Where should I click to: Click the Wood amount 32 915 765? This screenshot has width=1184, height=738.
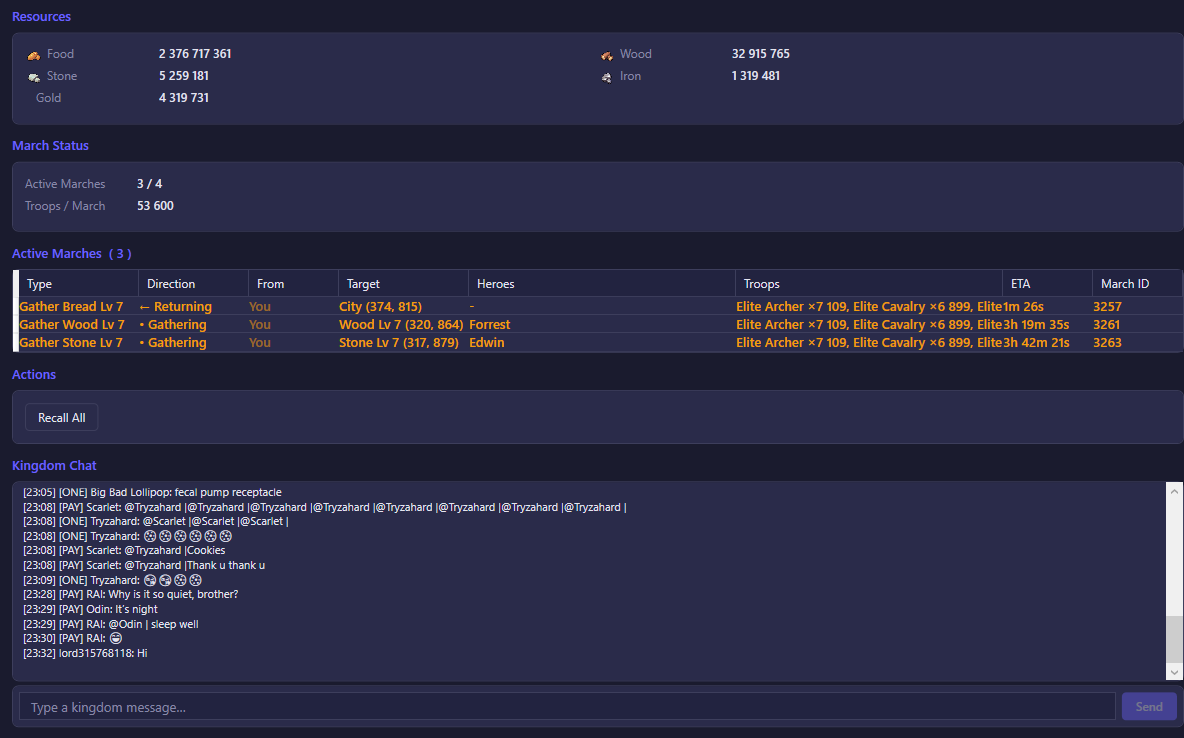(x=760, y=54)
